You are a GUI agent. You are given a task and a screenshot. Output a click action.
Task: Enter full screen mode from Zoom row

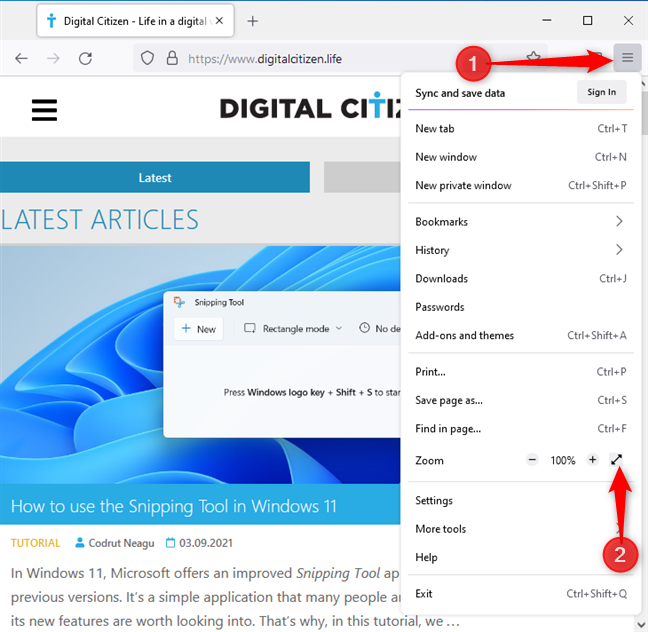click(616, 460)
